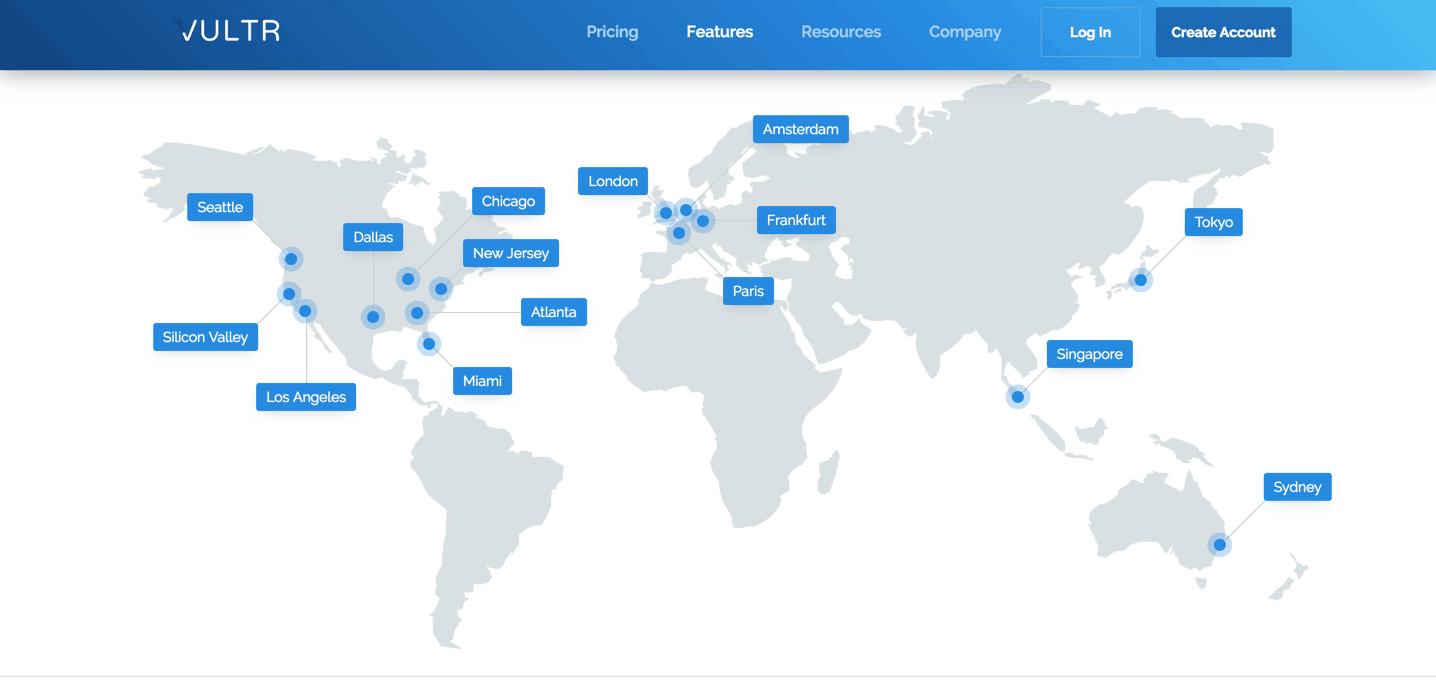The width and height of the screenshot is (1436, 680).
Task: Click the New Jersey map marker dot
Action: click(441, 289)
